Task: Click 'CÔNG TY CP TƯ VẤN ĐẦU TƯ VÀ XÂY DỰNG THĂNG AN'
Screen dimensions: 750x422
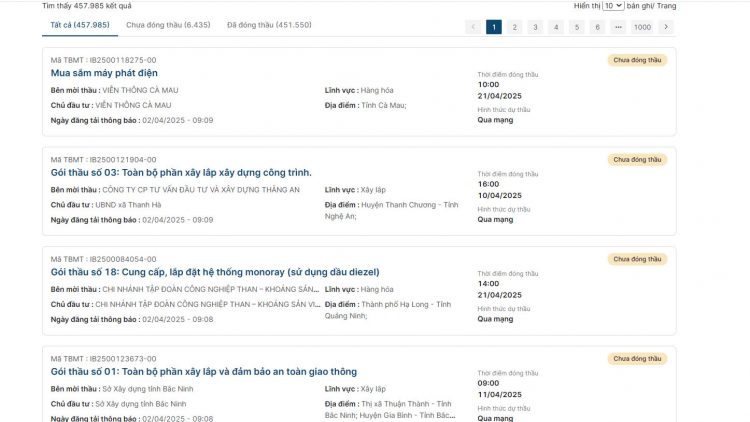Action: click(201, 189)
